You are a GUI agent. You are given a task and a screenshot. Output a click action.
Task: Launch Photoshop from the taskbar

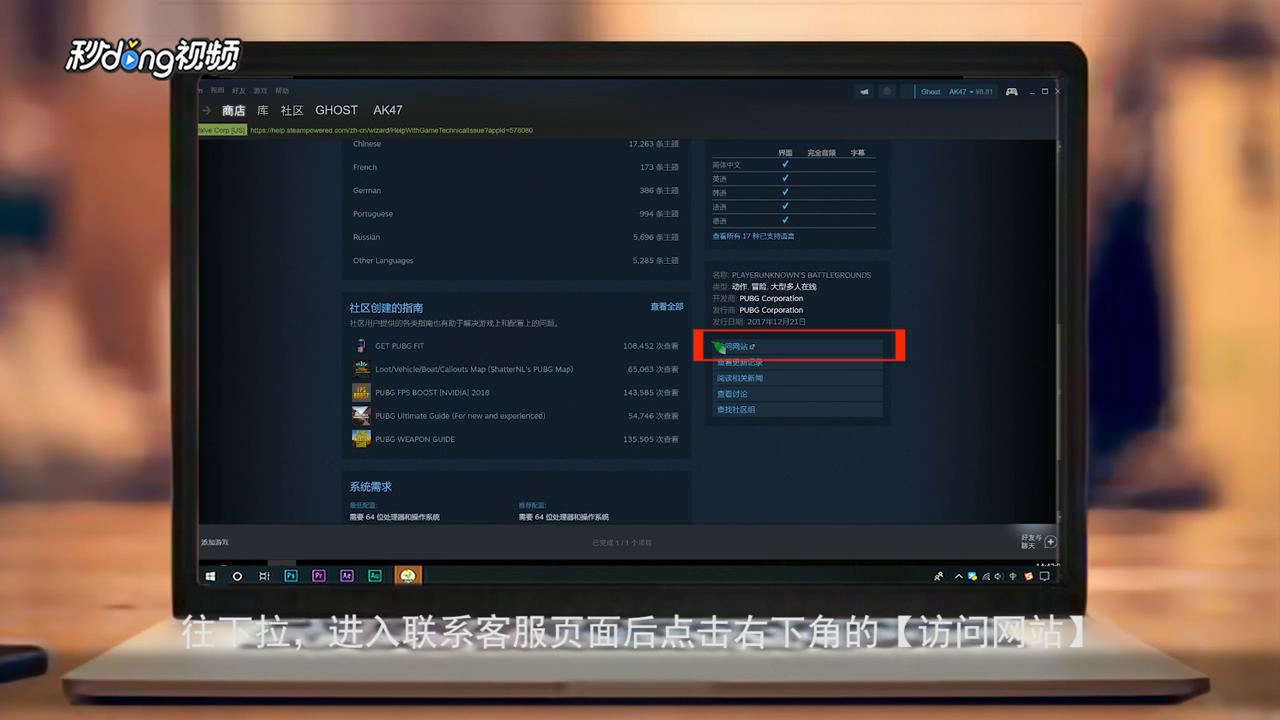291,576
